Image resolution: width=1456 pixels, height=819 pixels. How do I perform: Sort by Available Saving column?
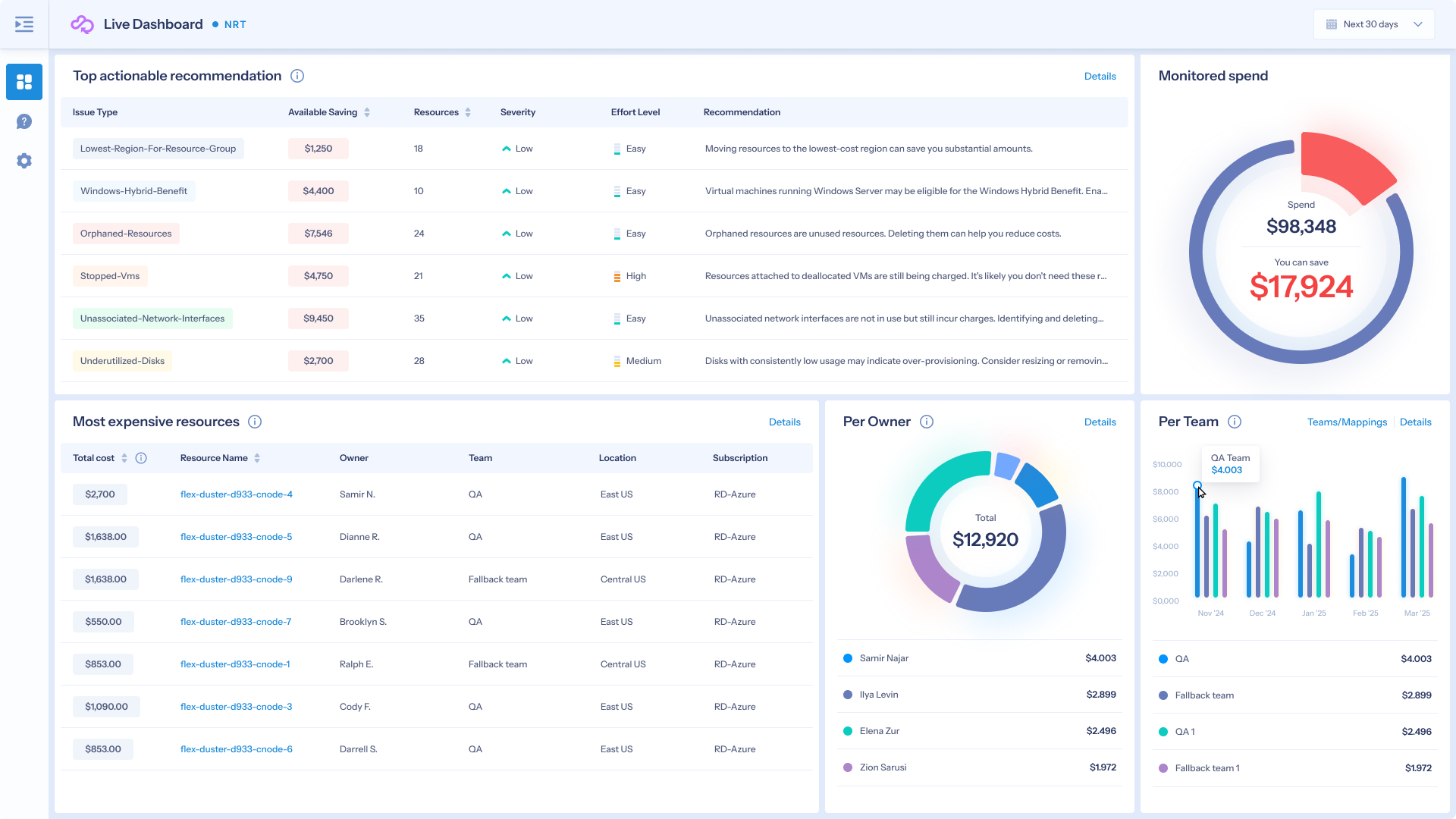[x=367, y=112]
